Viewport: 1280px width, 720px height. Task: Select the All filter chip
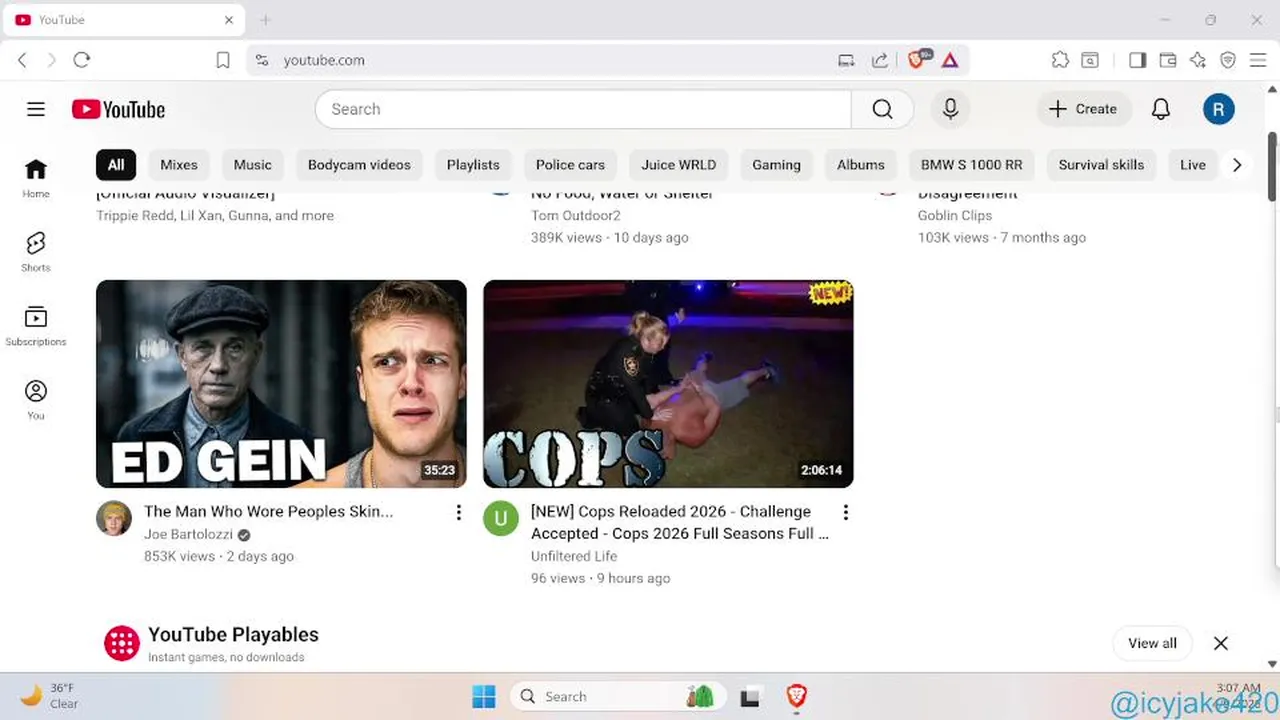click(x=116, y=165)
